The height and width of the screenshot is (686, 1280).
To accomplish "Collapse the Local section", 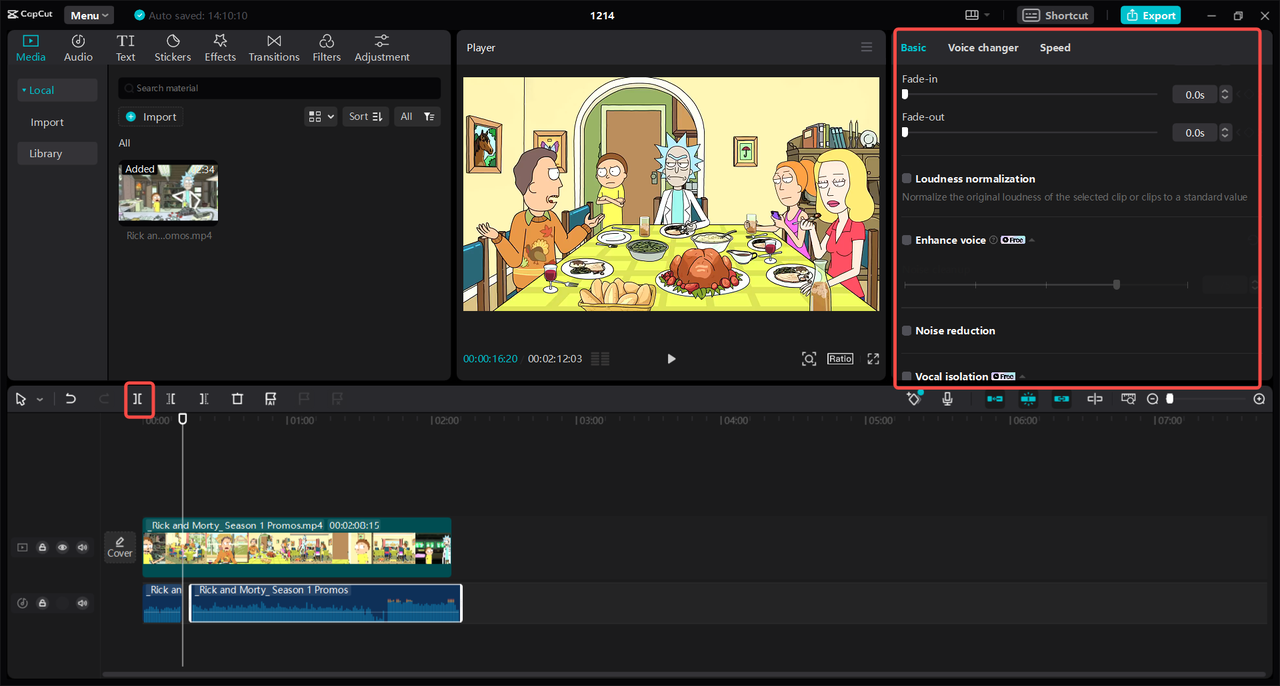I will pos(57,90).
